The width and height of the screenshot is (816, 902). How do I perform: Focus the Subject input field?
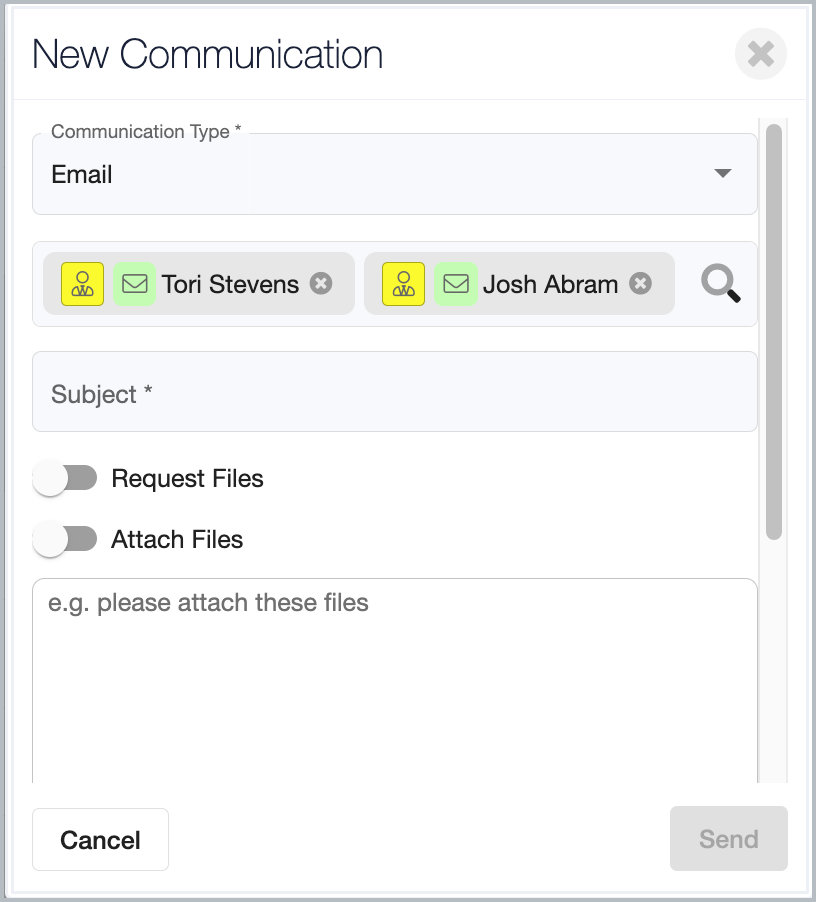click(x=394, y=392)
